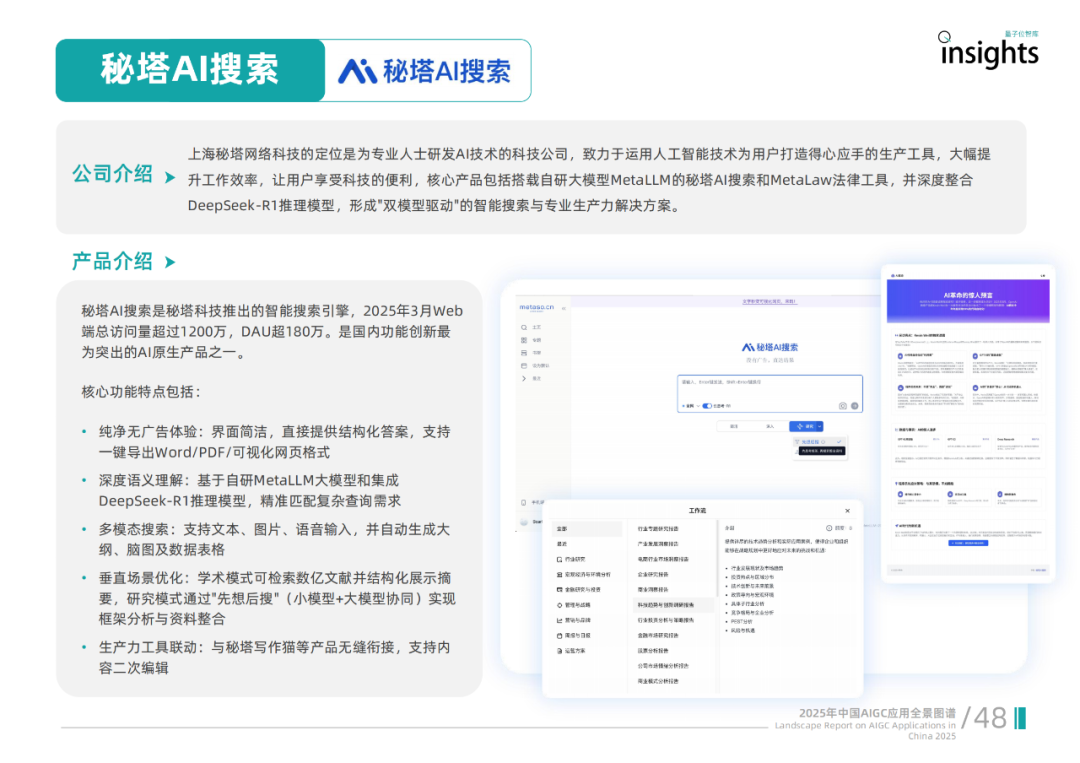Click the phone icon at sidebar bottom
Viewport: 1080px width, 763px height.
pyautogui.click(x=524, y=503)
